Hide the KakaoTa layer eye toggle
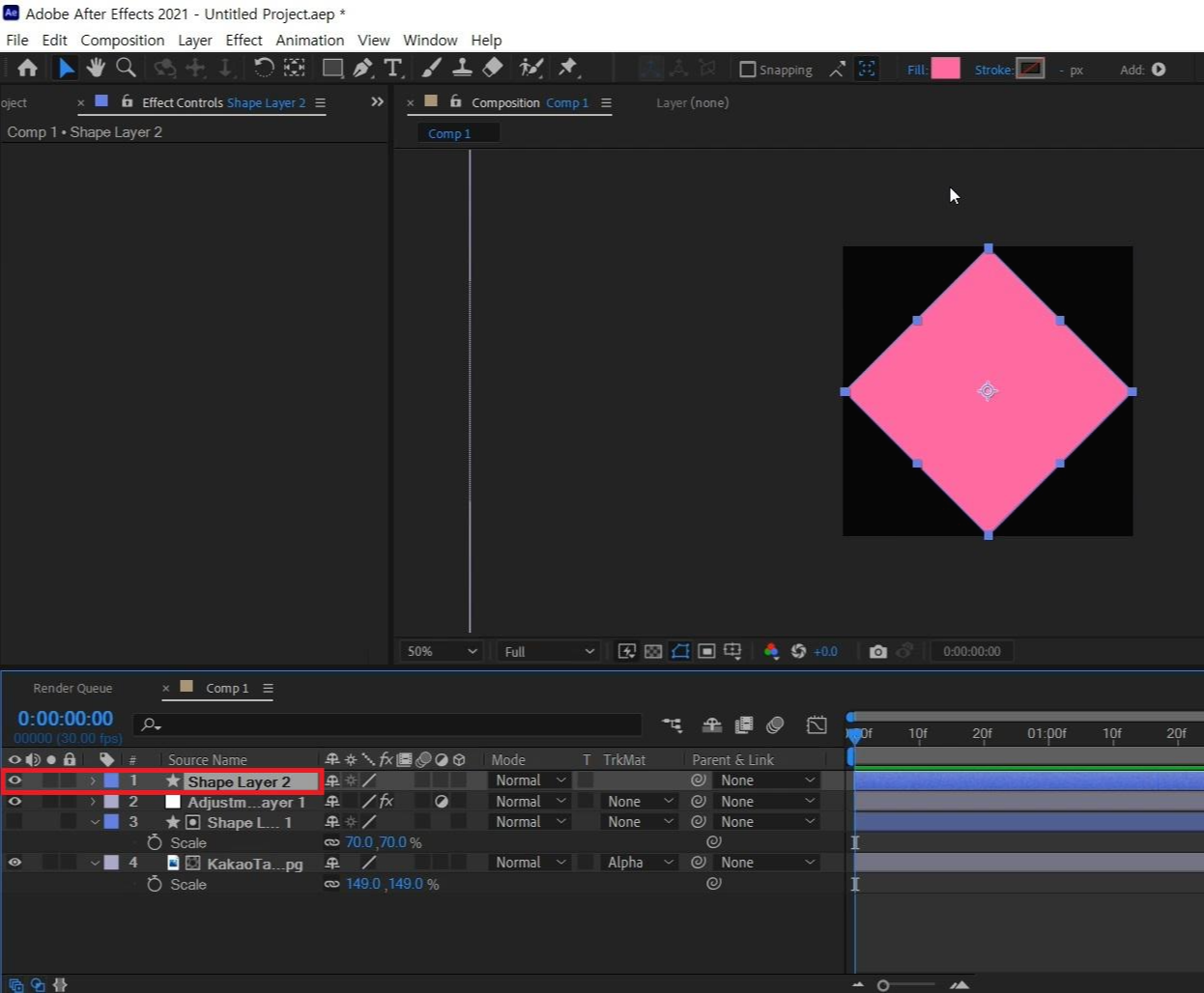Screen dimensions: 1204x993 (x=14, y=863)
